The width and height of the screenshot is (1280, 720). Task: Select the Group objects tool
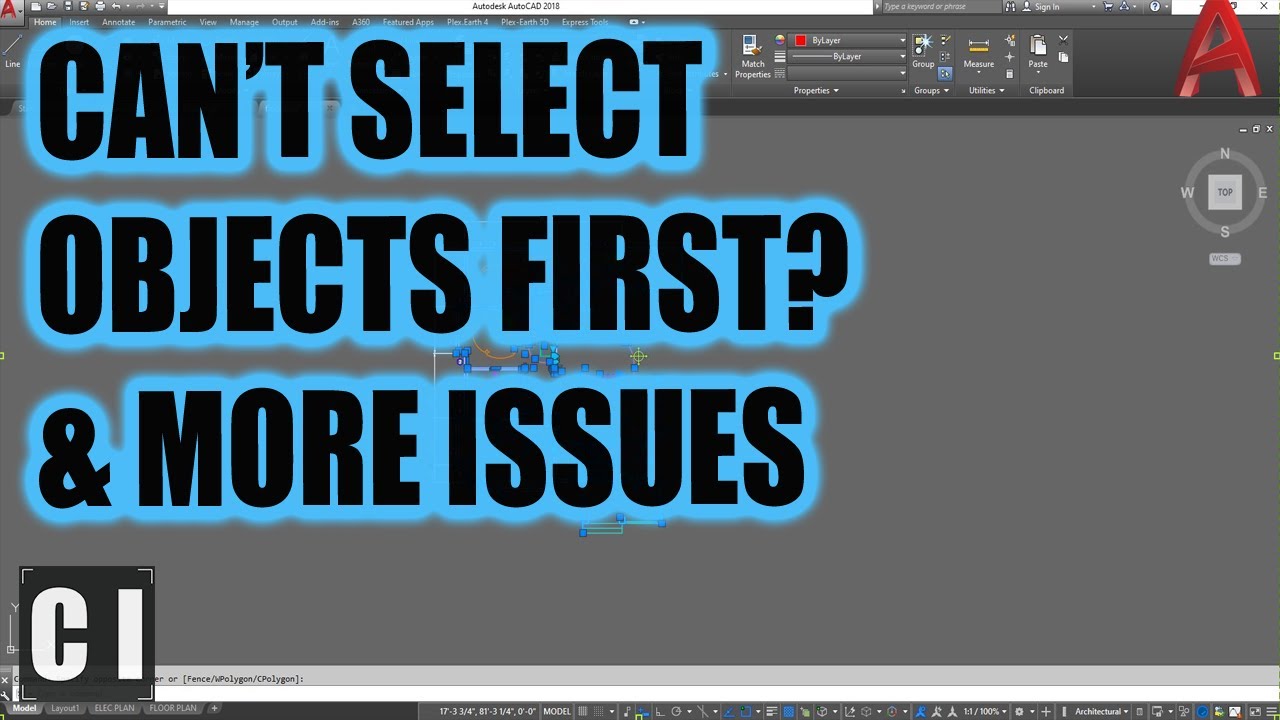point(923,51)
